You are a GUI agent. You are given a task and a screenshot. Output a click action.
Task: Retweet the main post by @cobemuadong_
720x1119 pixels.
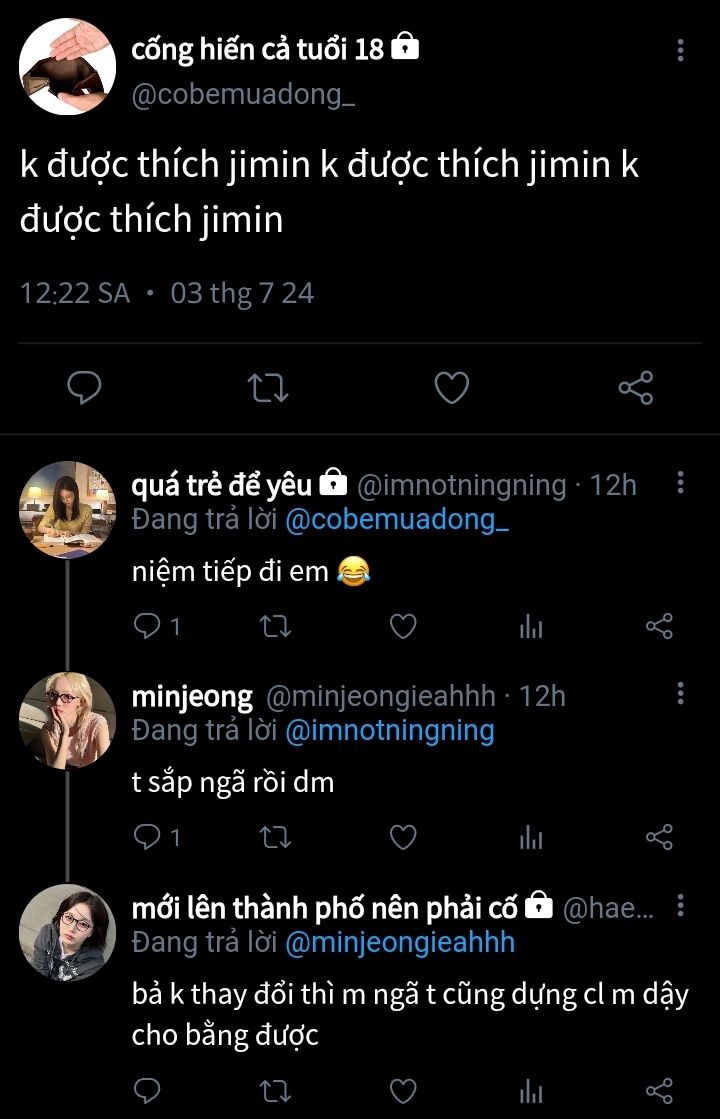coord(268,387)
